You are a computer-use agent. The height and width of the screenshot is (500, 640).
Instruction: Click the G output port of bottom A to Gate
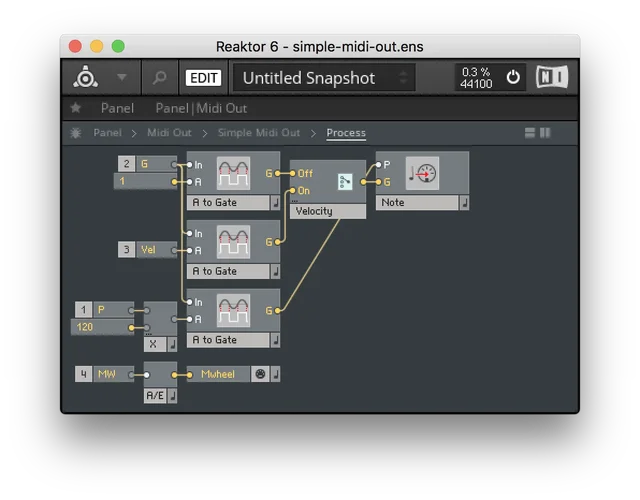click(278, 311)
